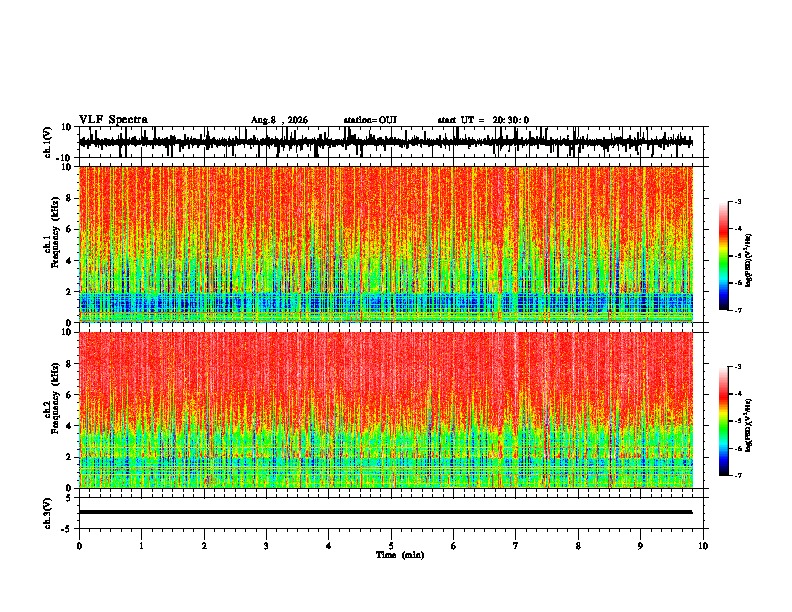This screenshot has height=612, width=792.
Task: Click the ch.2 spectrogram color scale bar
Action: point(723,421)
